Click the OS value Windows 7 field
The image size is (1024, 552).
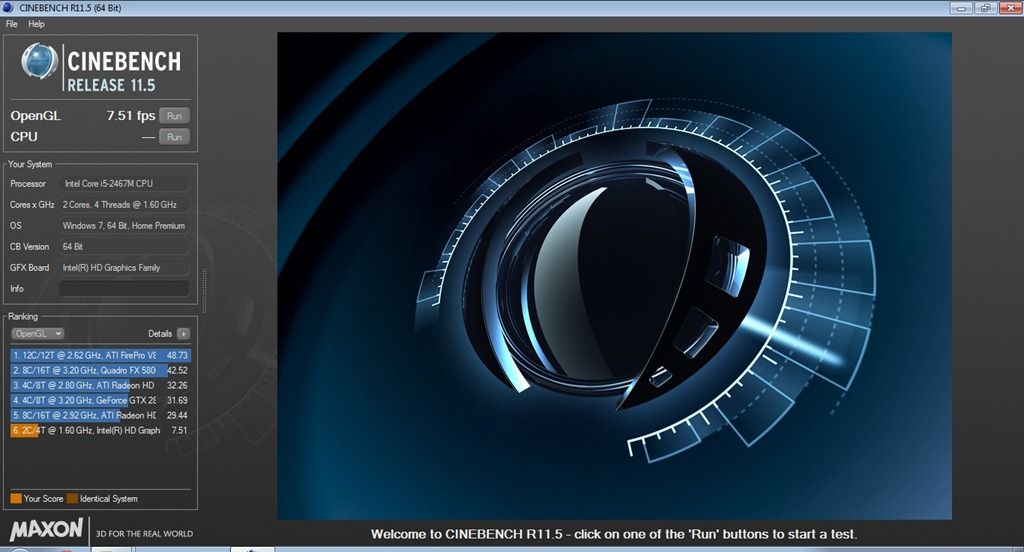pos(124,225)
